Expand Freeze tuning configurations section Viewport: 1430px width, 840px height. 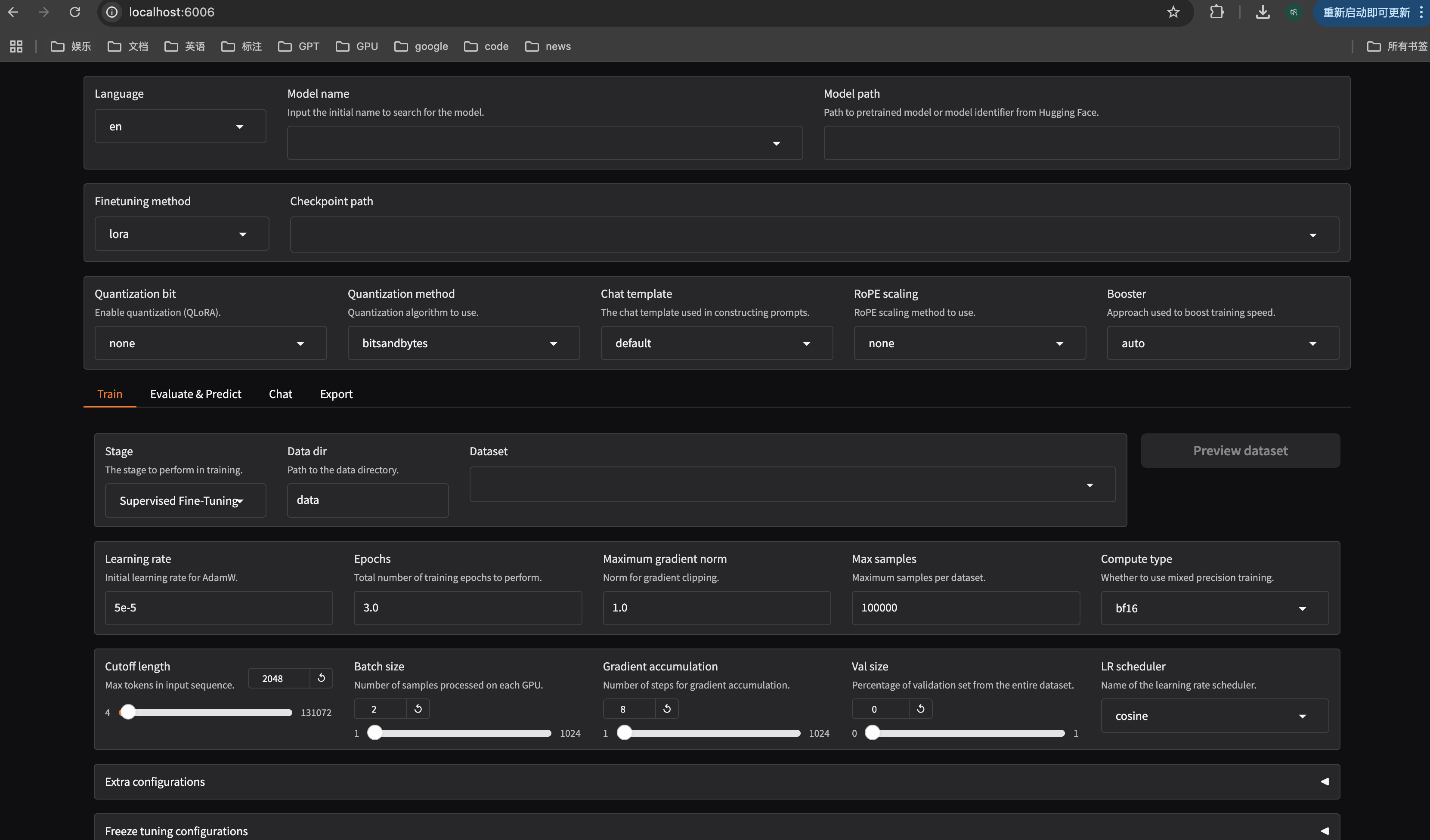[716, 831]
